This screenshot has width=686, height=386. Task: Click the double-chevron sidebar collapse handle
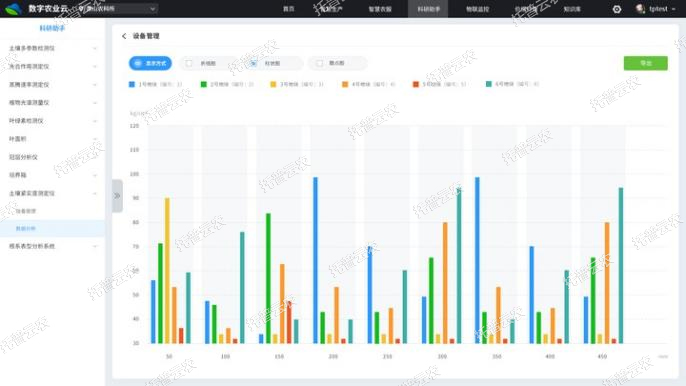point(117,196)
